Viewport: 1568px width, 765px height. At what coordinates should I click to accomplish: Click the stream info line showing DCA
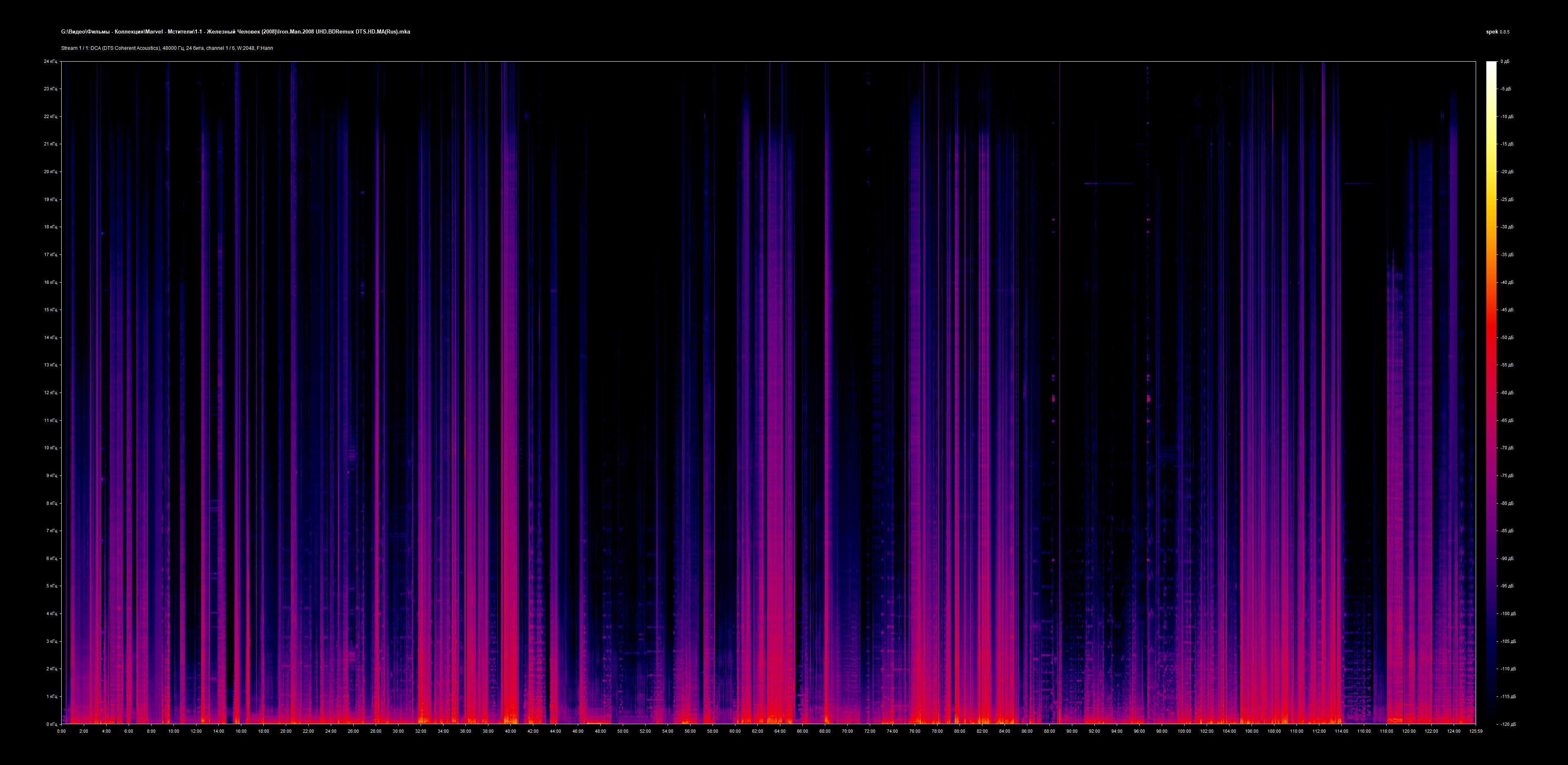pyautogui.click(x=167, y=48)
